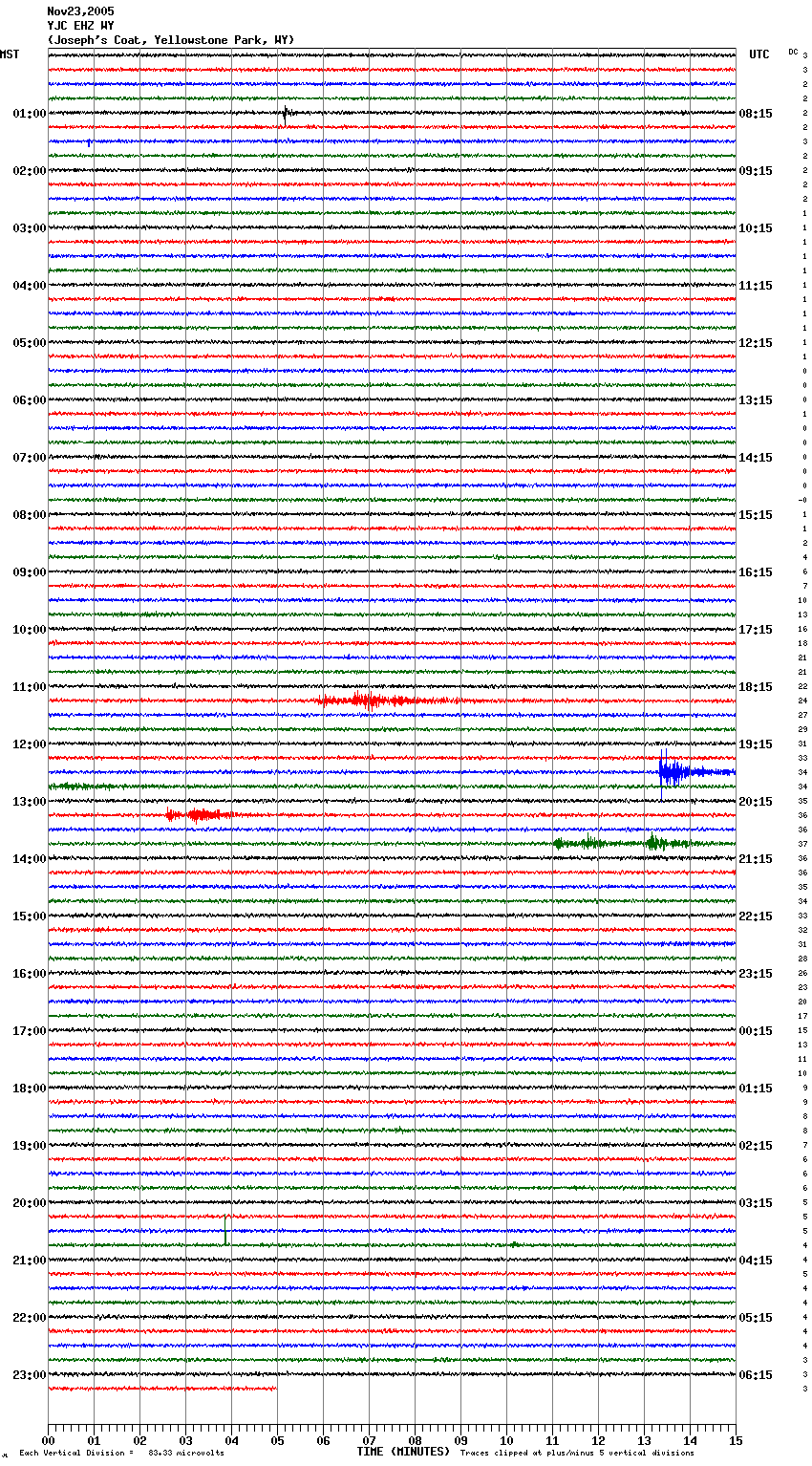Image resolution: width=812 pixels, height=1466 pixels.
Task: Click the 10:15 UTC time label
Action: click(x=756, y=228)
